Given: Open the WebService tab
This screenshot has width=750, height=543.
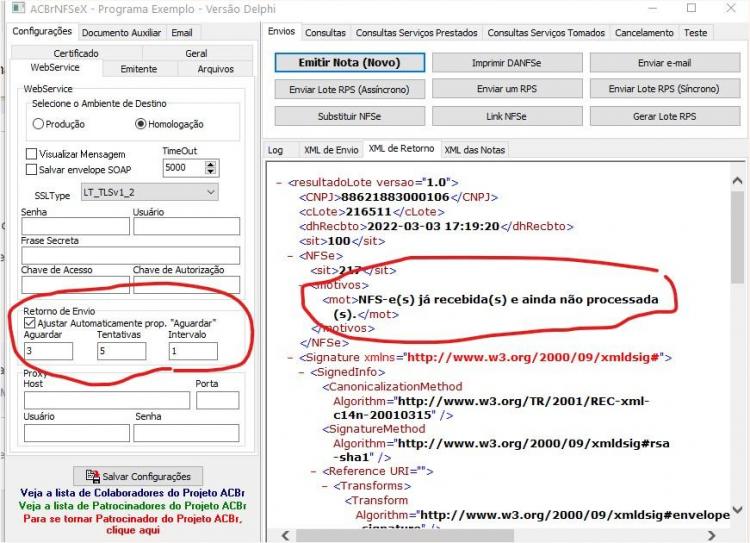Looking at the screenshot, I should (55, 68).
